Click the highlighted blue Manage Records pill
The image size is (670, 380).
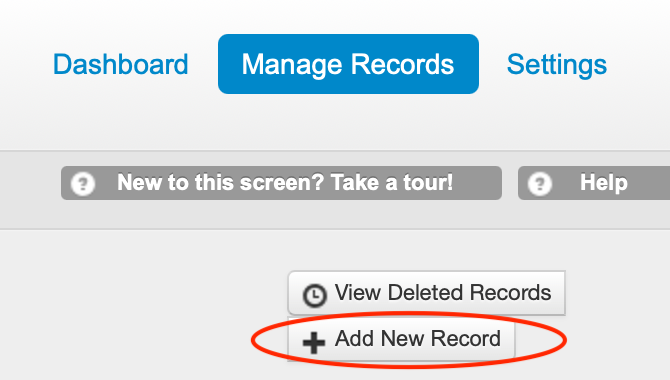tap(348, 64)
